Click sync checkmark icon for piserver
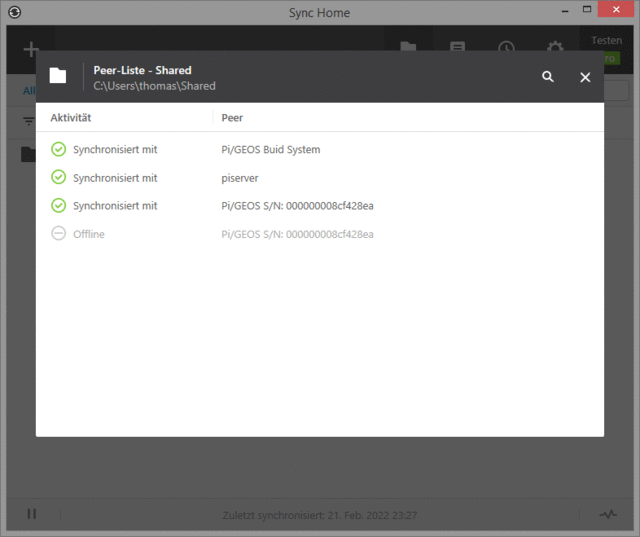This screenshot has width=640, height=537. coord(58,177)
